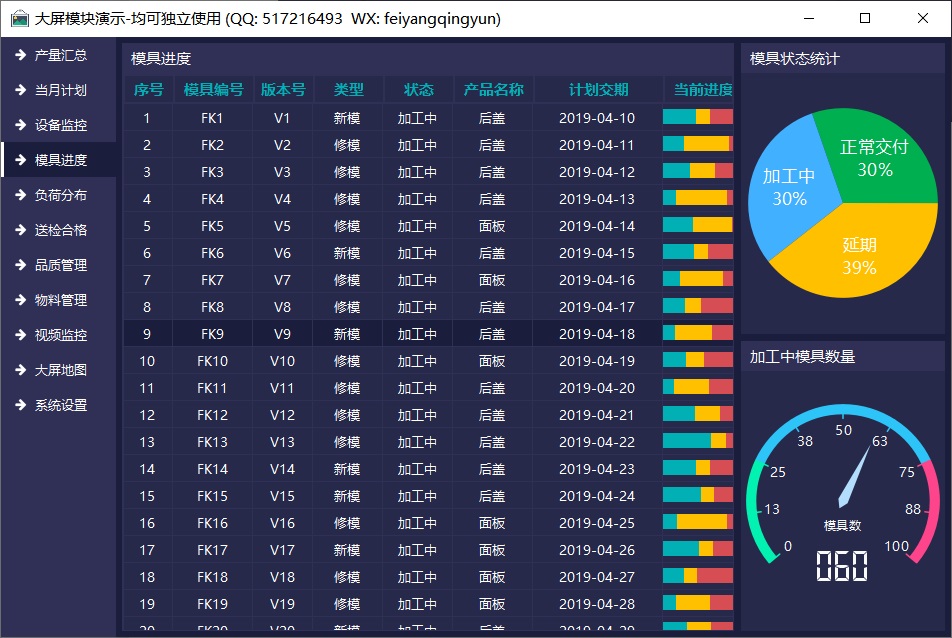Click the arrow icon beside 视频监控

pos(19,335)
